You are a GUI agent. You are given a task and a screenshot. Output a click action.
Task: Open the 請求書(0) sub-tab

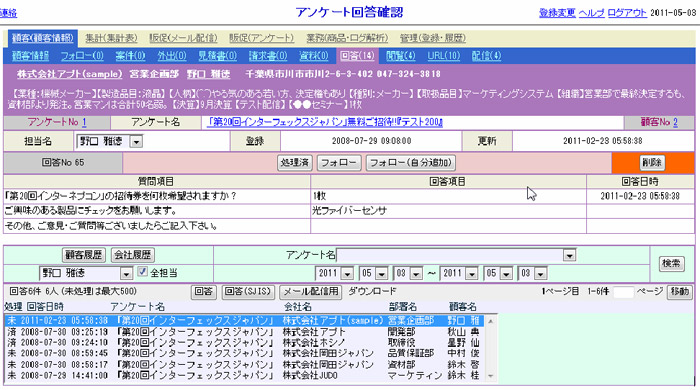pyautogui.click(x=268, y=56)
